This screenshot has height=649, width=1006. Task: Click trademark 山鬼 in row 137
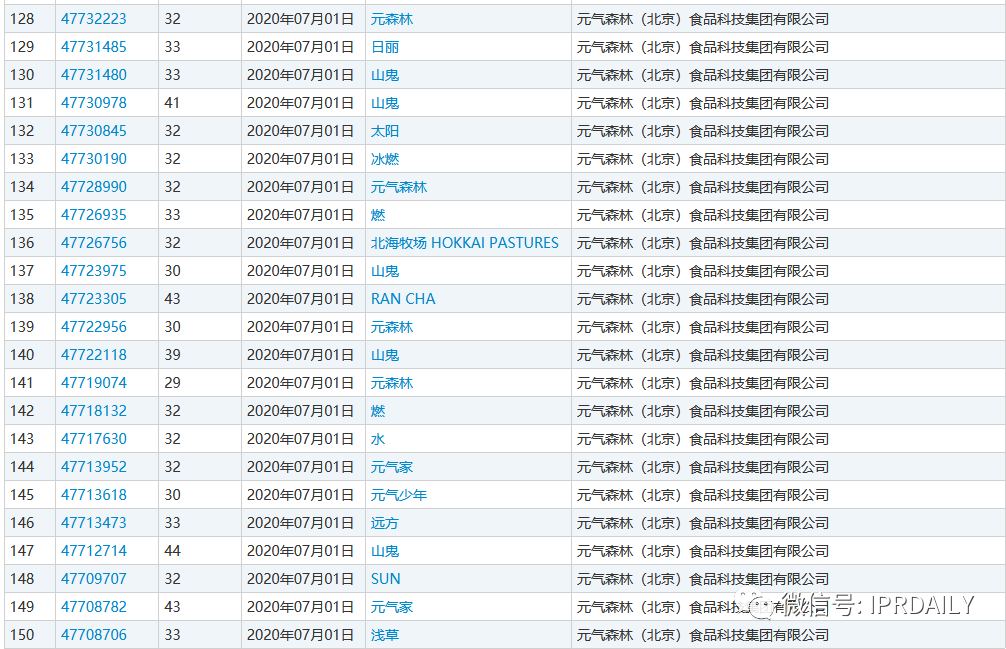tap(385, 271)
